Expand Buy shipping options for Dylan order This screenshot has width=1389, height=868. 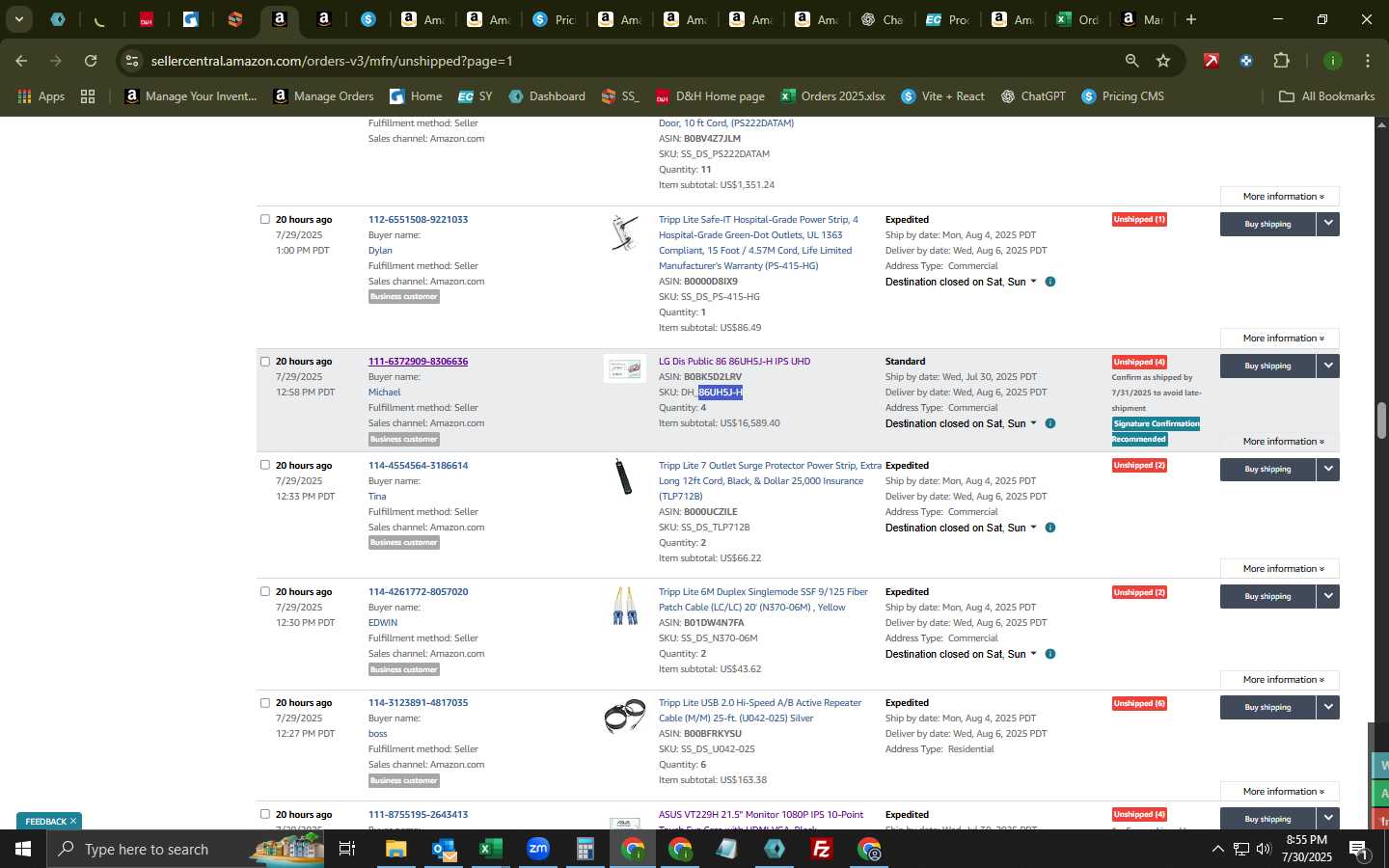point(1328,224)
